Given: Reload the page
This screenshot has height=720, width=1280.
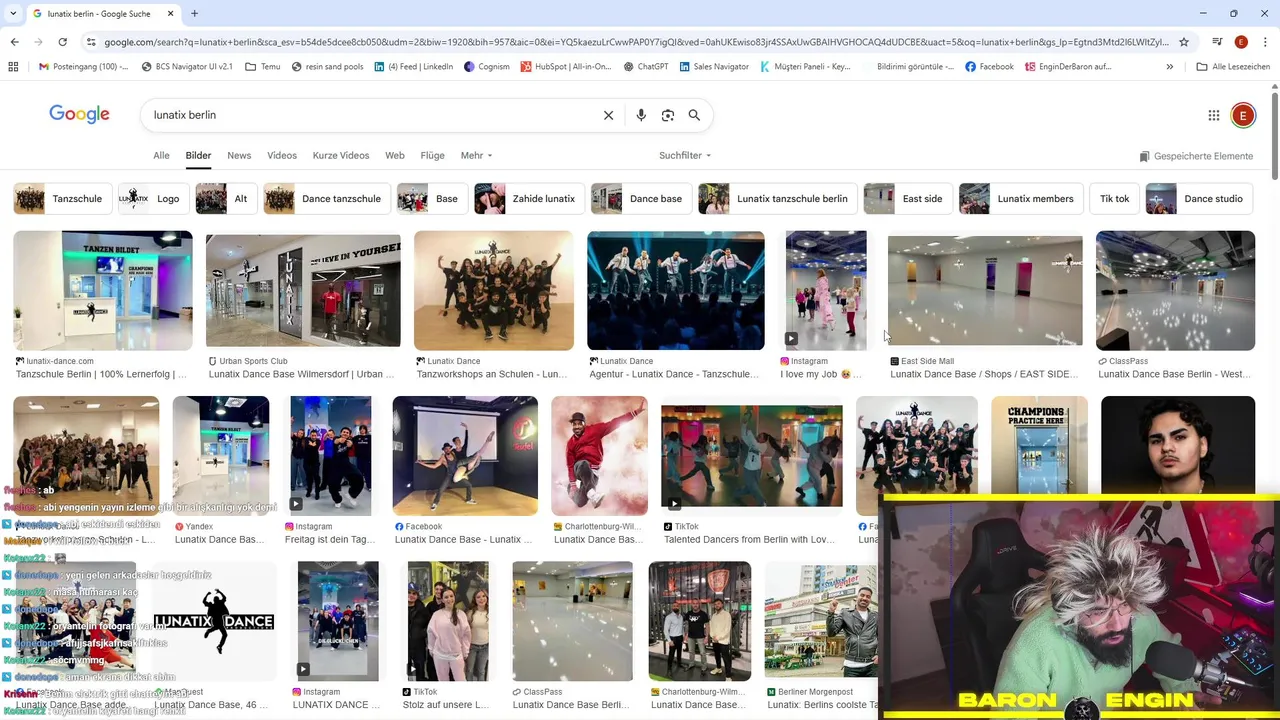Looking at the screenshot, I should click(62, 42).
